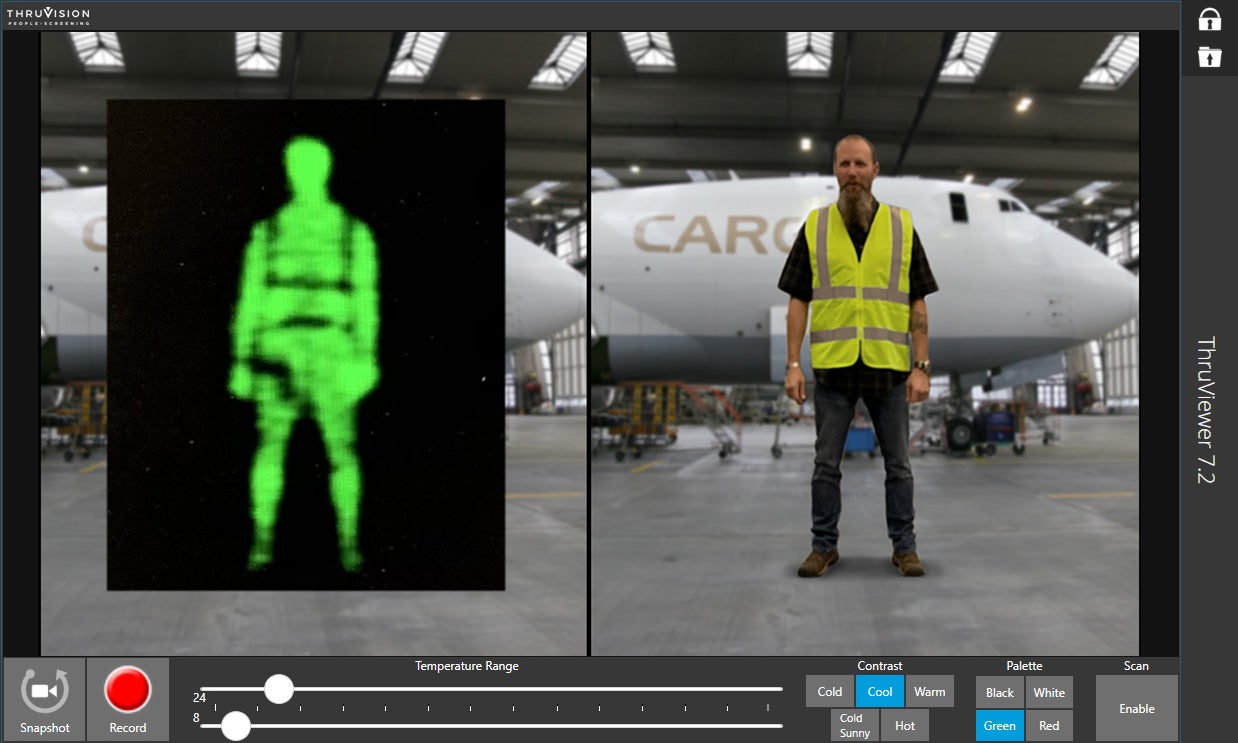Screen dimensions: 1238x743
Task: Select the Cool contrast mode
Action: click(880, 691)
